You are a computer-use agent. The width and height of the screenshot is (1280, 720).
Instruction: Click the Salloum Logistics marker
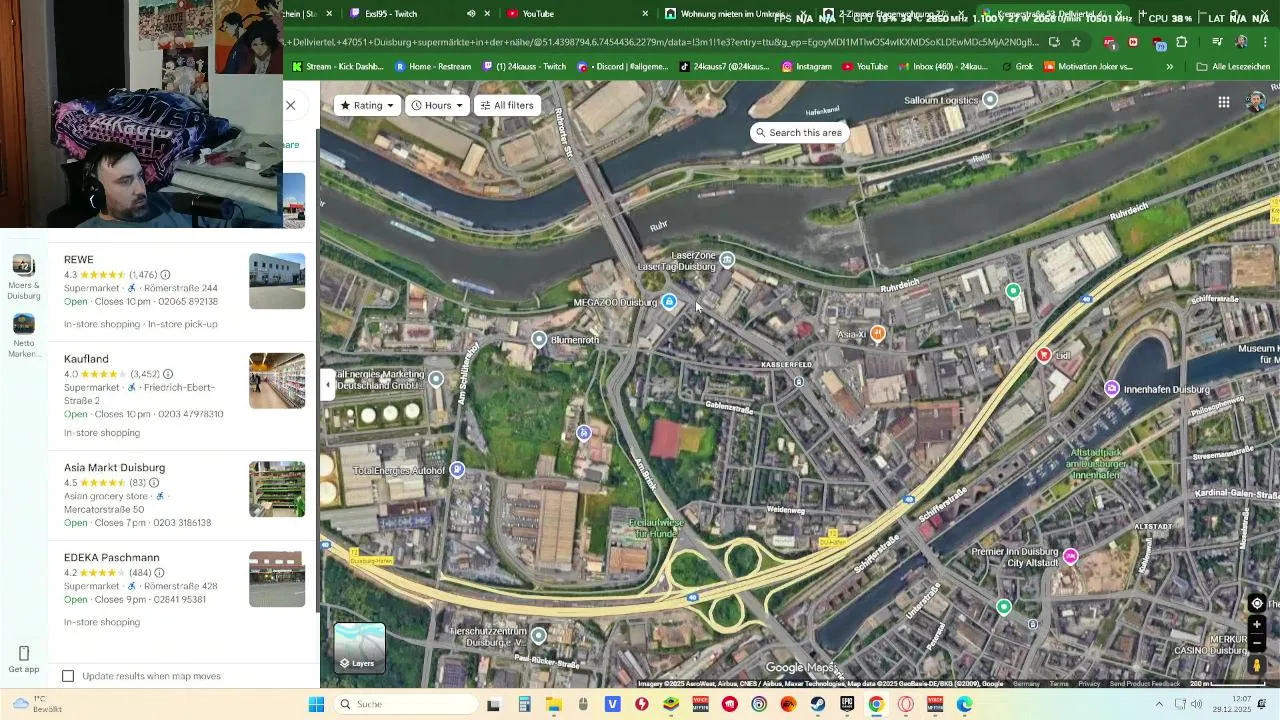(990, 99)
